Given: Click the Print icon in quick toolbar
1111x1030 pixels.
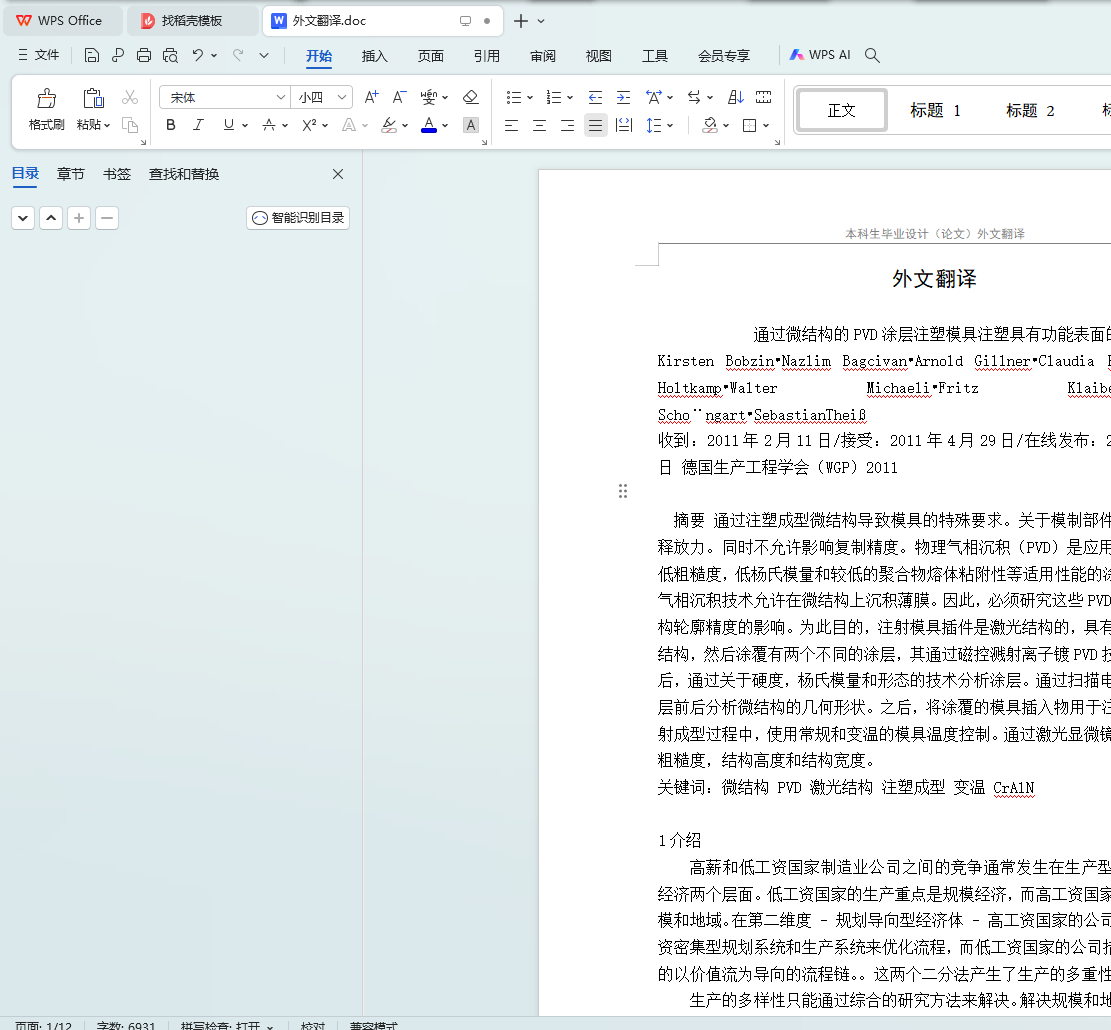Looking at the screenshot, I should click(144, 55).
